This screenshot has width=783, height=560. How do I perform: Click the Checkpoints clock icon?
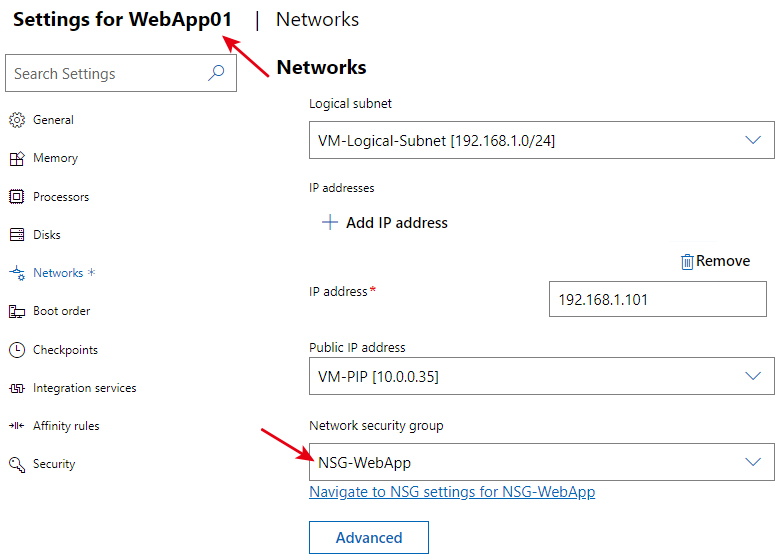pos(17,350)
